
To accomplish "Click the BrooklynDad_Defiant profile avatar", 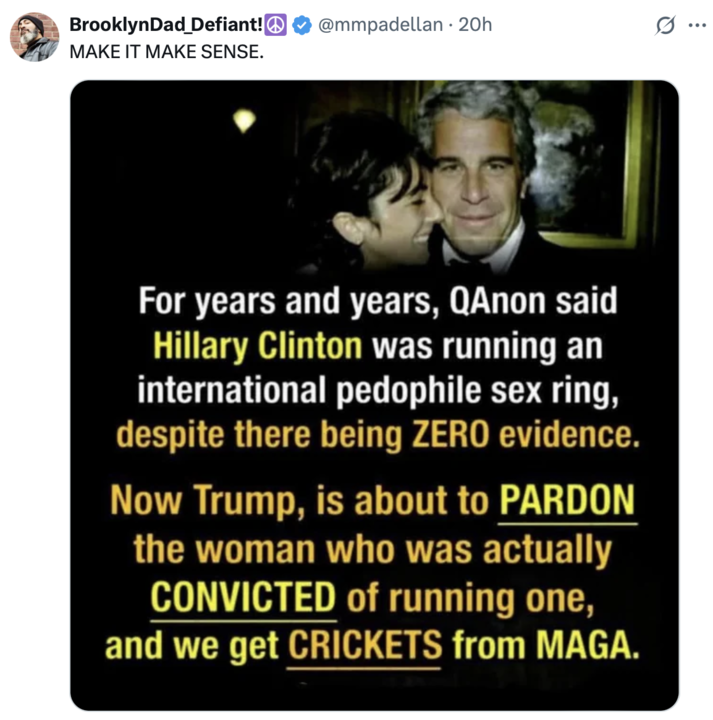I will [x=34, y=37].
